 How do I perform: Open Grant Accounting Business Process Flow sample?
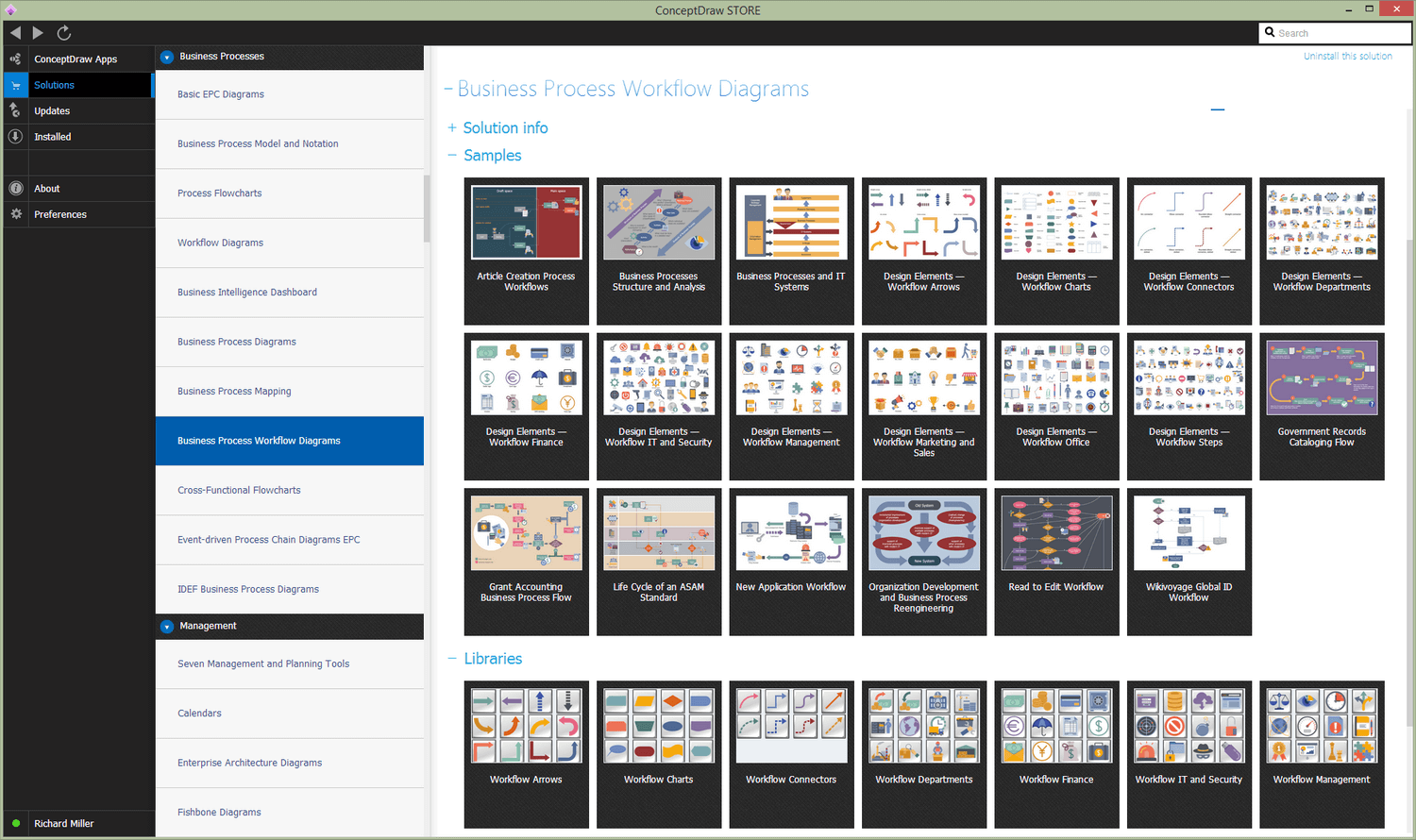pyautogui.click(x=527, y=562)
